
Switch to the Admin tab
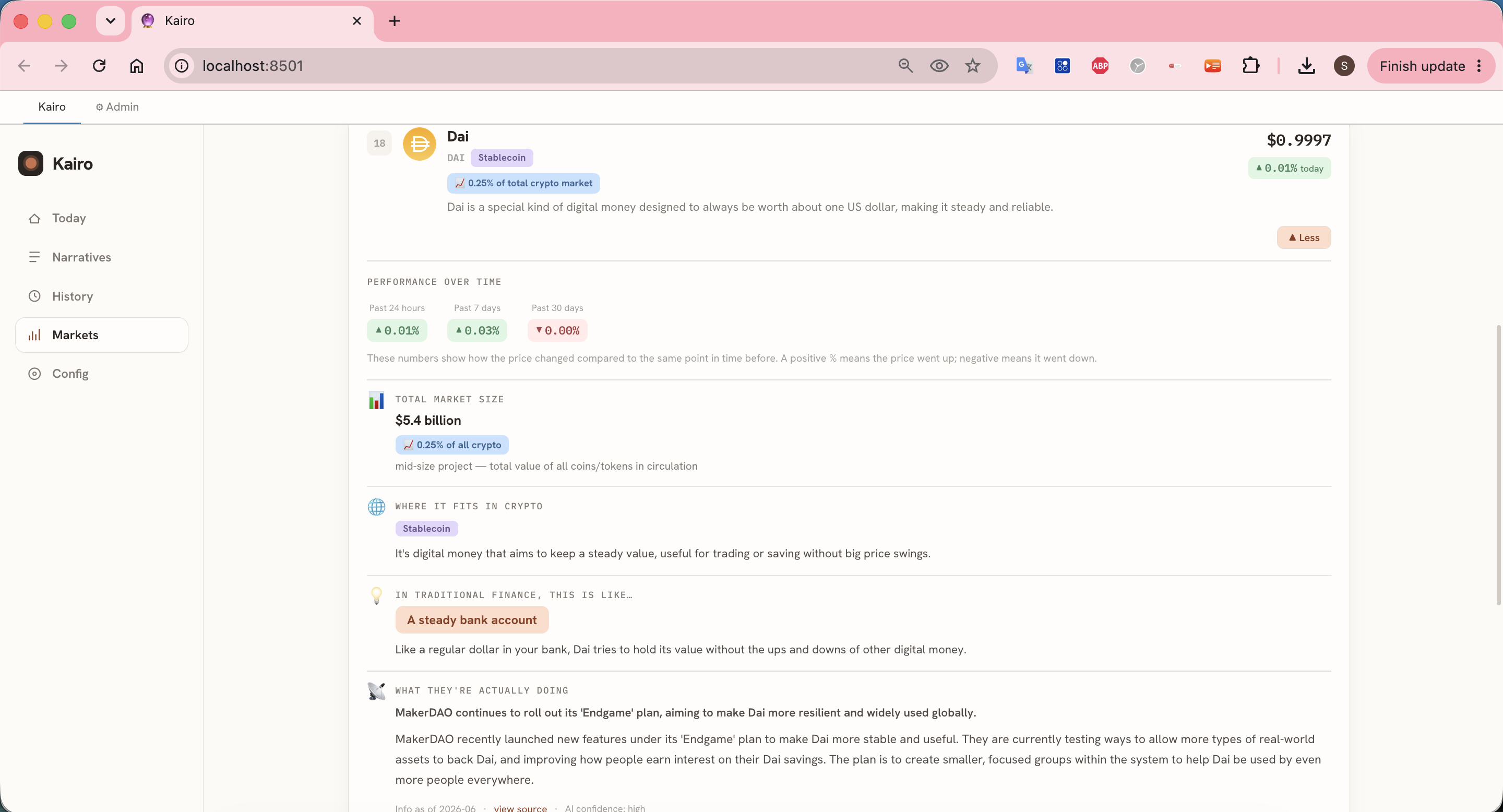(117, 107)
